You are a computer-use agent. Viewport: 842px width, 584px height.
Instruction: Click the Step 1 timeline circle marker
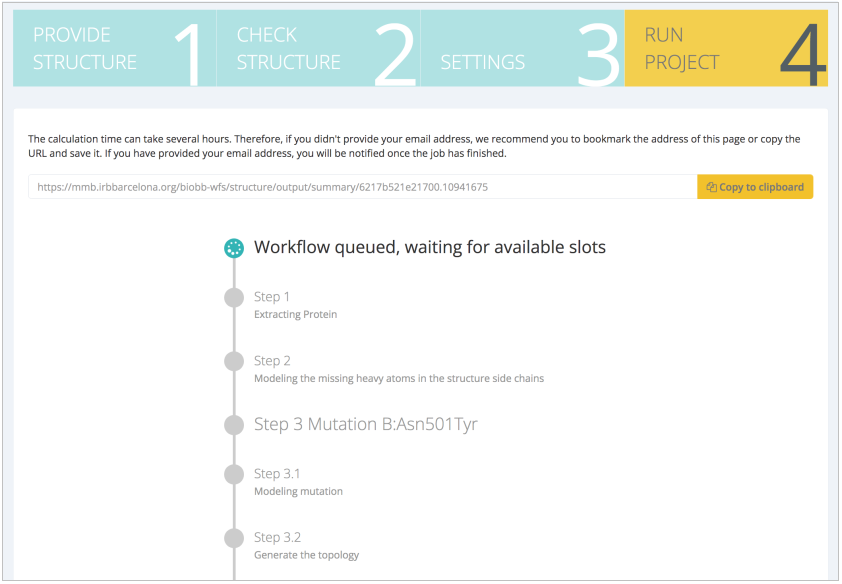point(234,297)
